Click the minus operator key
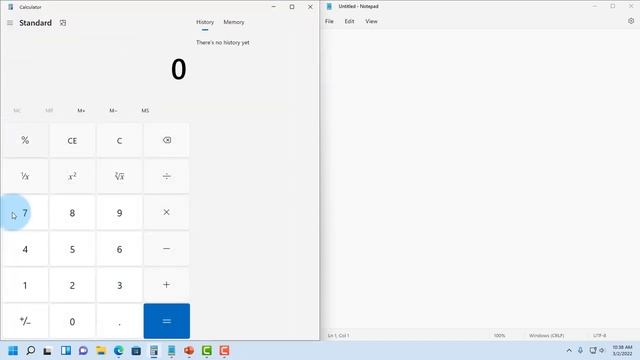 [x=167, y=249]
